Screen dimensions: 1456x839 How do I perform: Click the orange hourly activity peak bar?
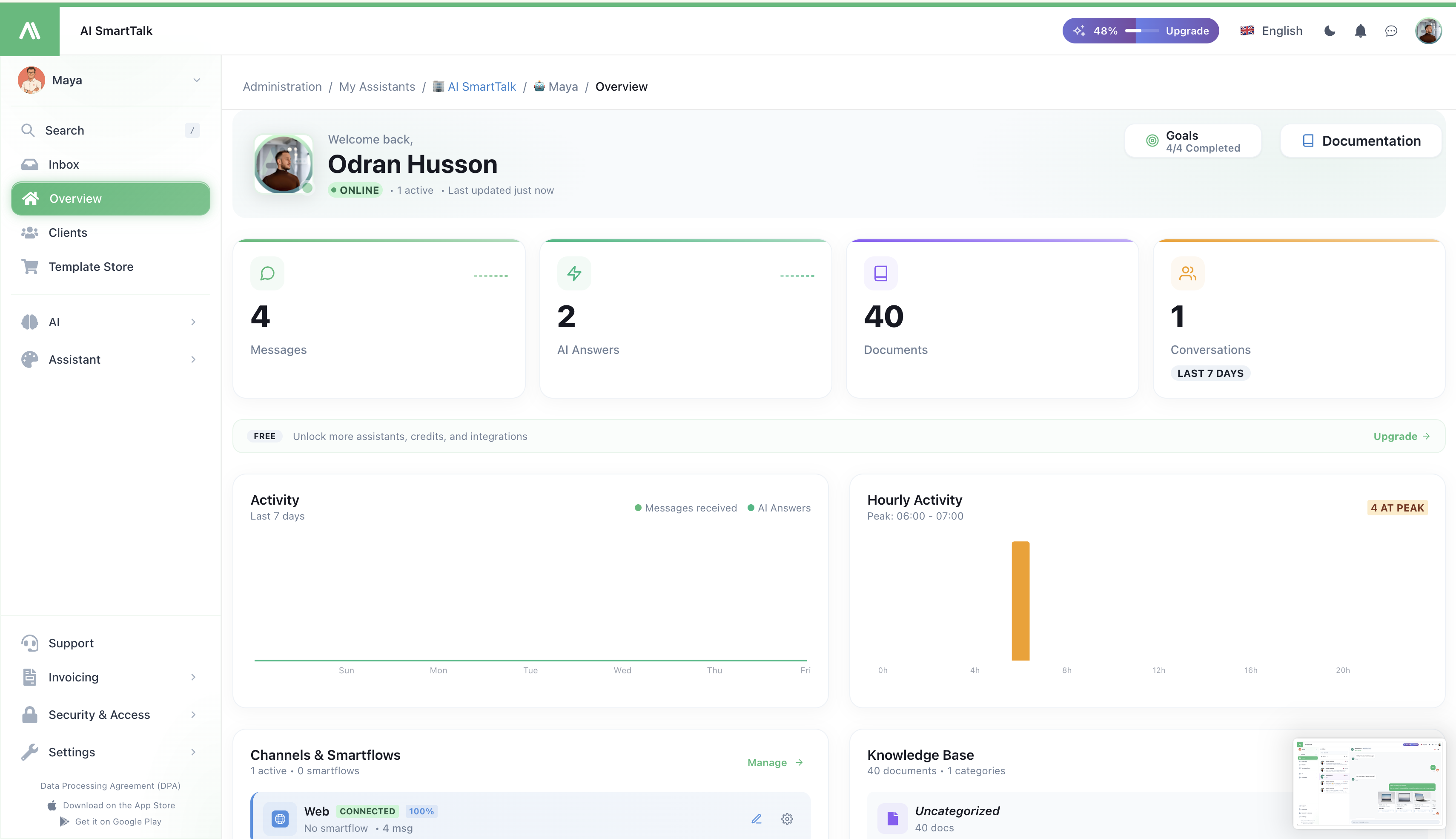click(1020, 601)
